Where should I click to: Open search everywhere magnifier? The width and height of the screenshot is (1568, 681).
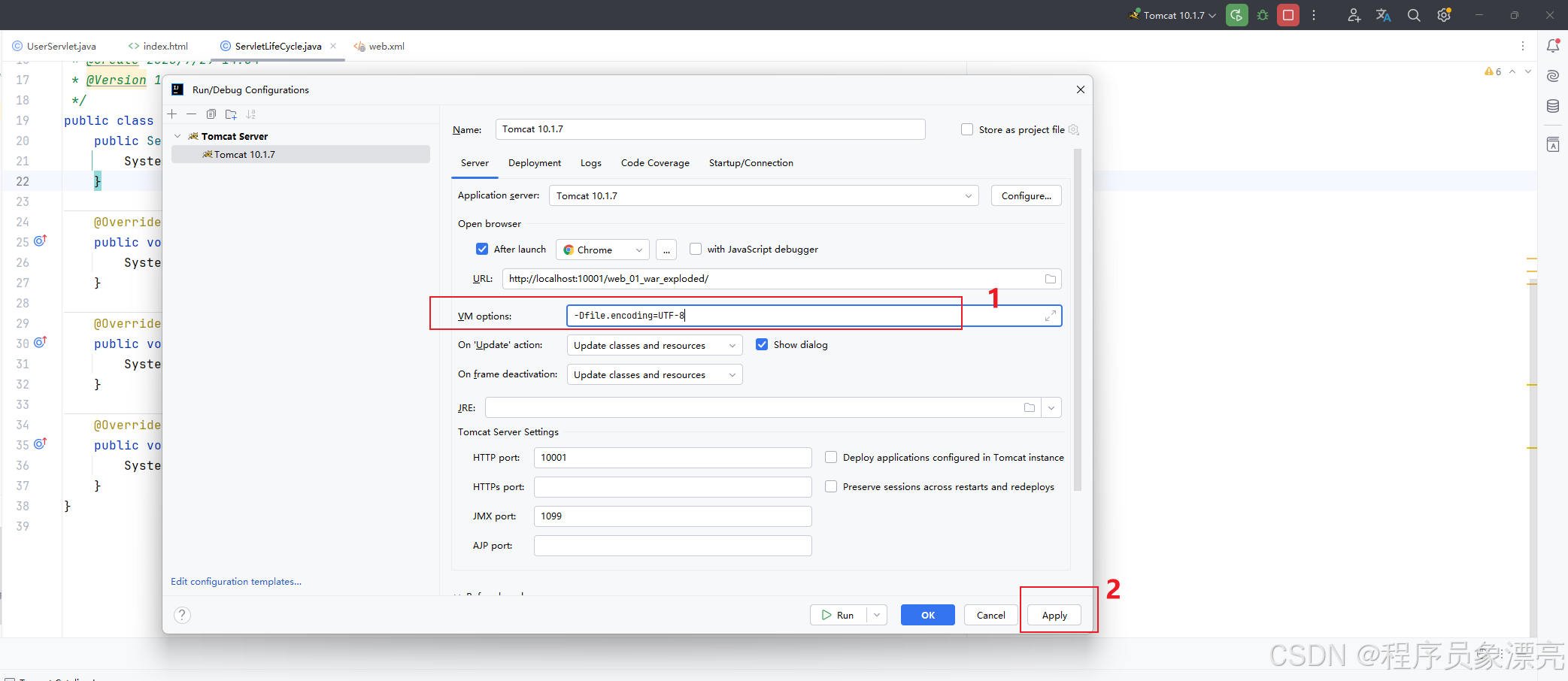1414,15
